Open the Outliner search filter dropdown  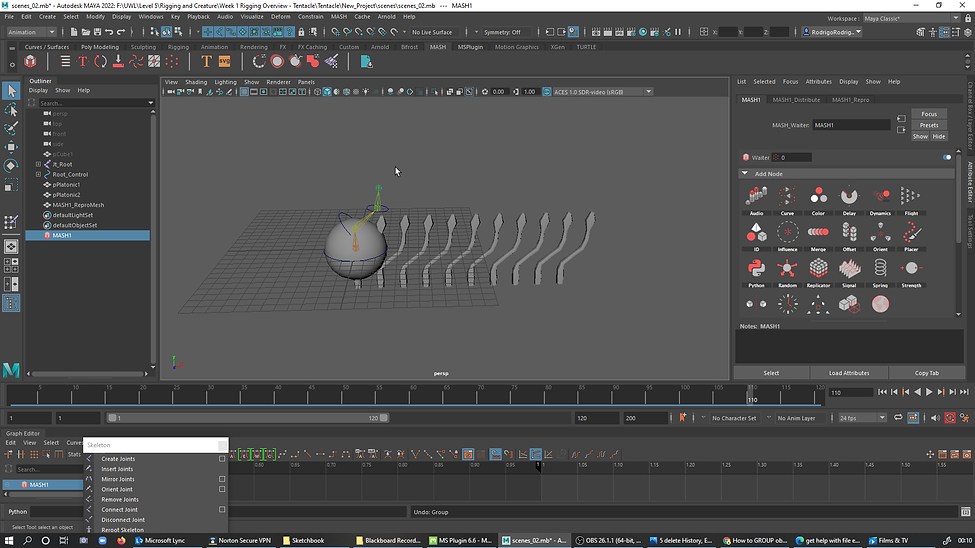click(150, 103)
